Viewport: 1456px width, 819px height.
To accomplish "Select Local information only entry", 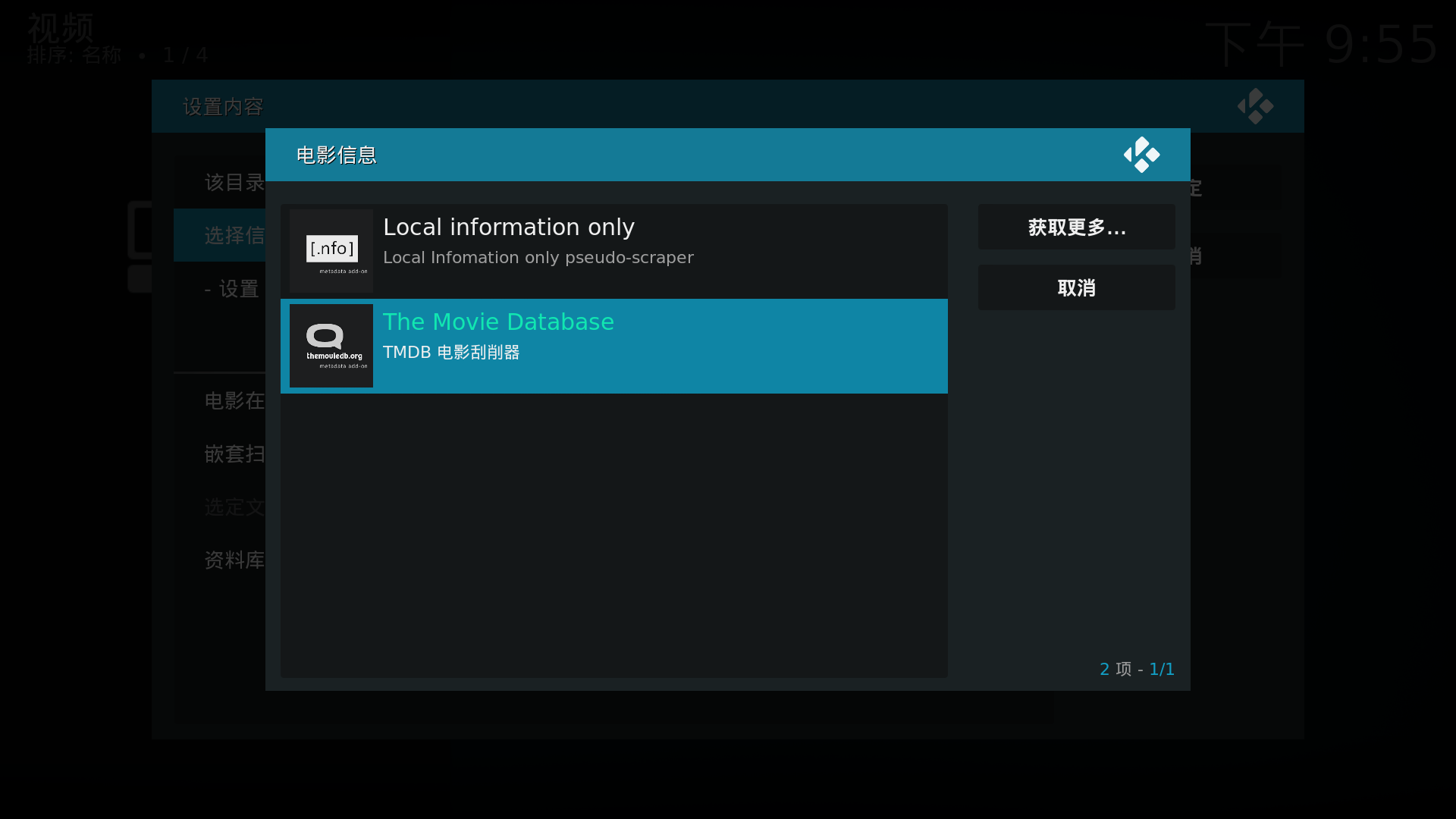I will tap(508, 227).
